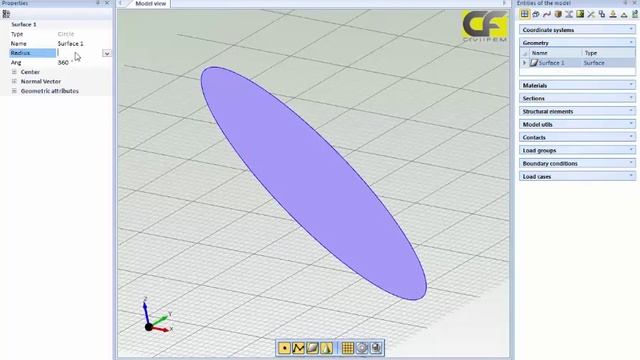The height and width of the screenshot is (360, 640).
Task: Toggle point display in Model view toolbar
Action: tap(284, 348)
